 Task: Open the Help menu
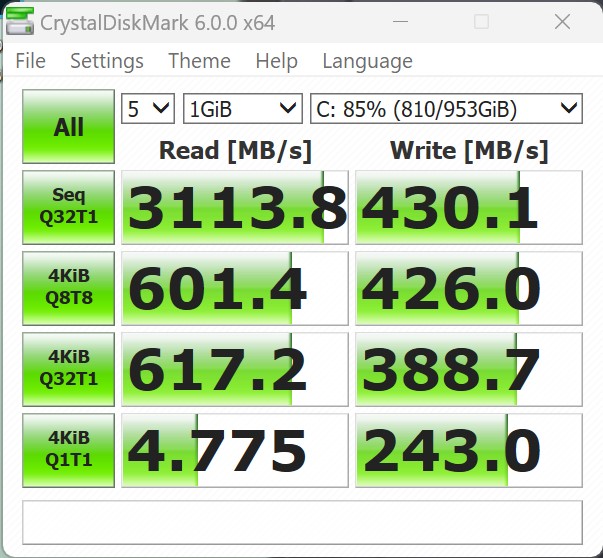[x=276, y=61]
